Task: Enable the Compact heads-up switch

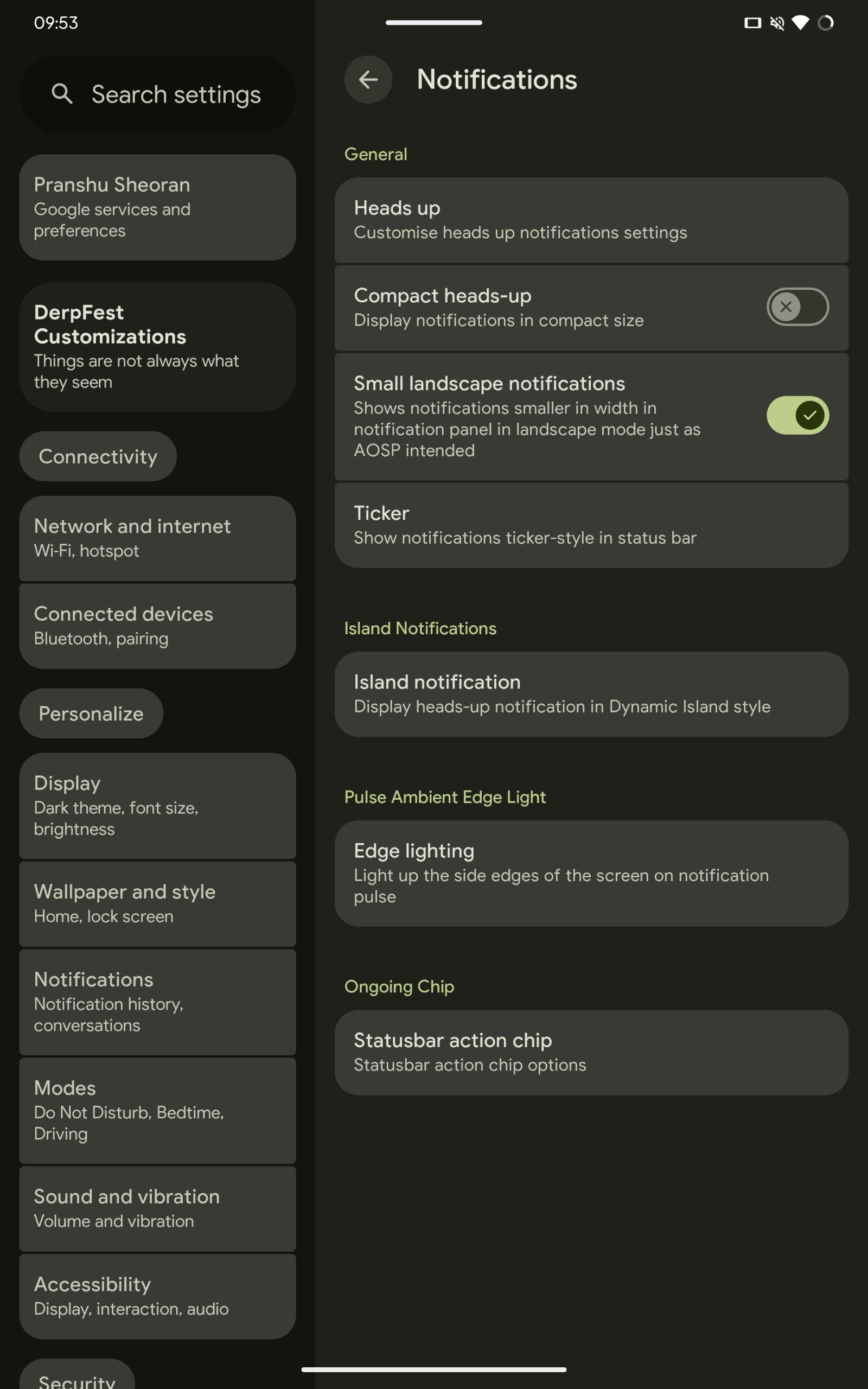Action: tap(797, 307)
